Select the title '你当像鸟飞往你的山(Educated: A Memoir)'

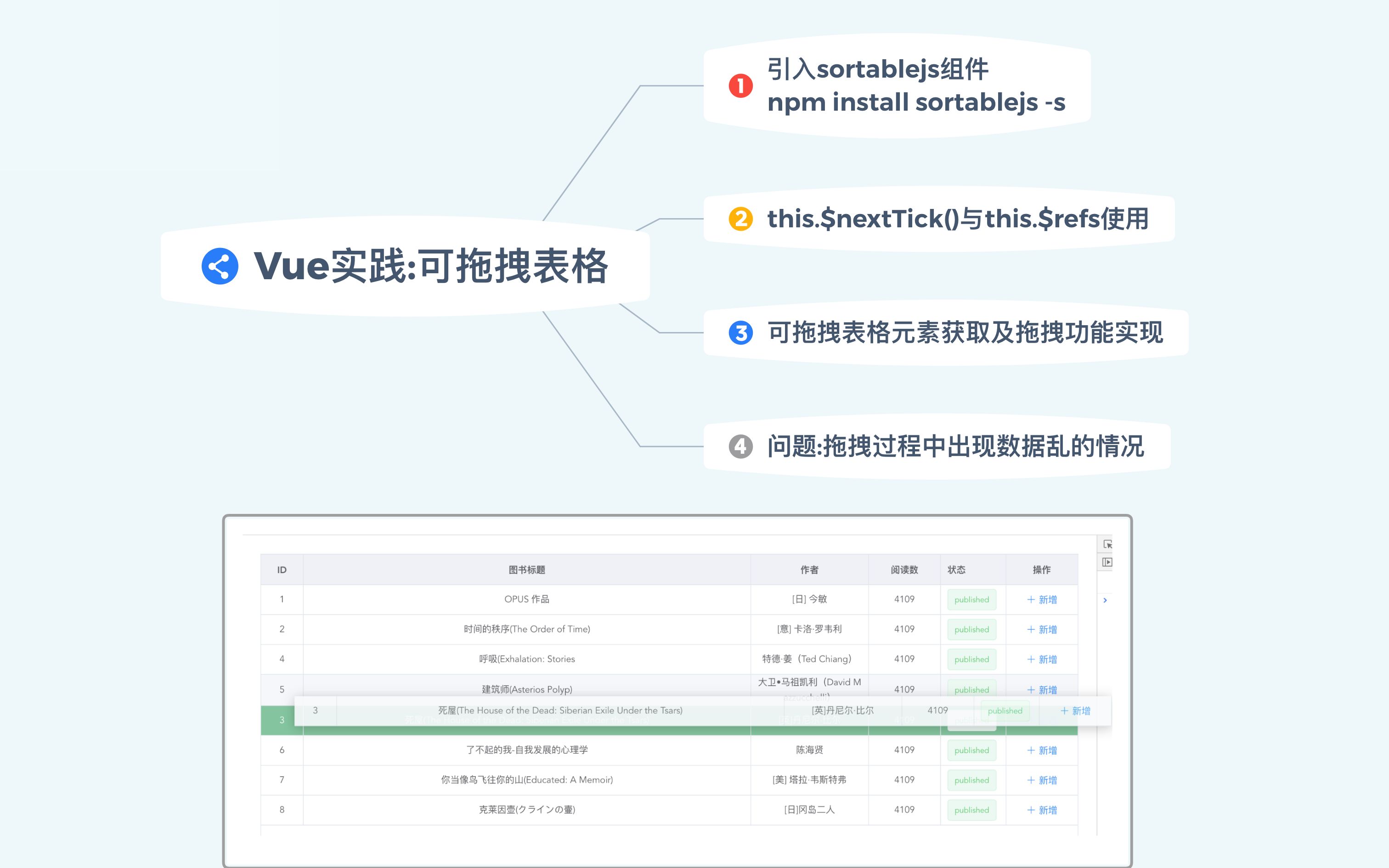click(x=527, y=779)
